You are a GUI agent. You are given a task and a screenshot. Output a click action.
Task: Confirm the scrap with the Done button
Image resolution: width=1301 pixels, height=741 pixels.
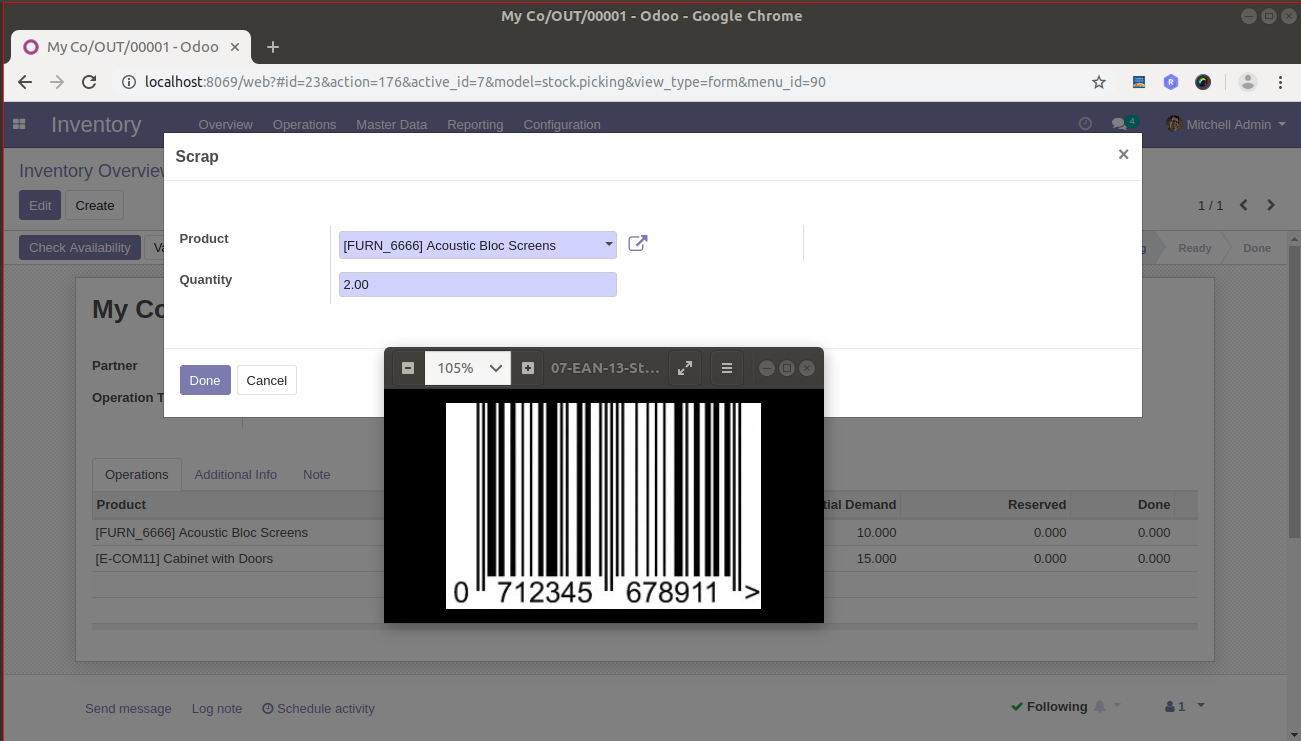(205, 380)
